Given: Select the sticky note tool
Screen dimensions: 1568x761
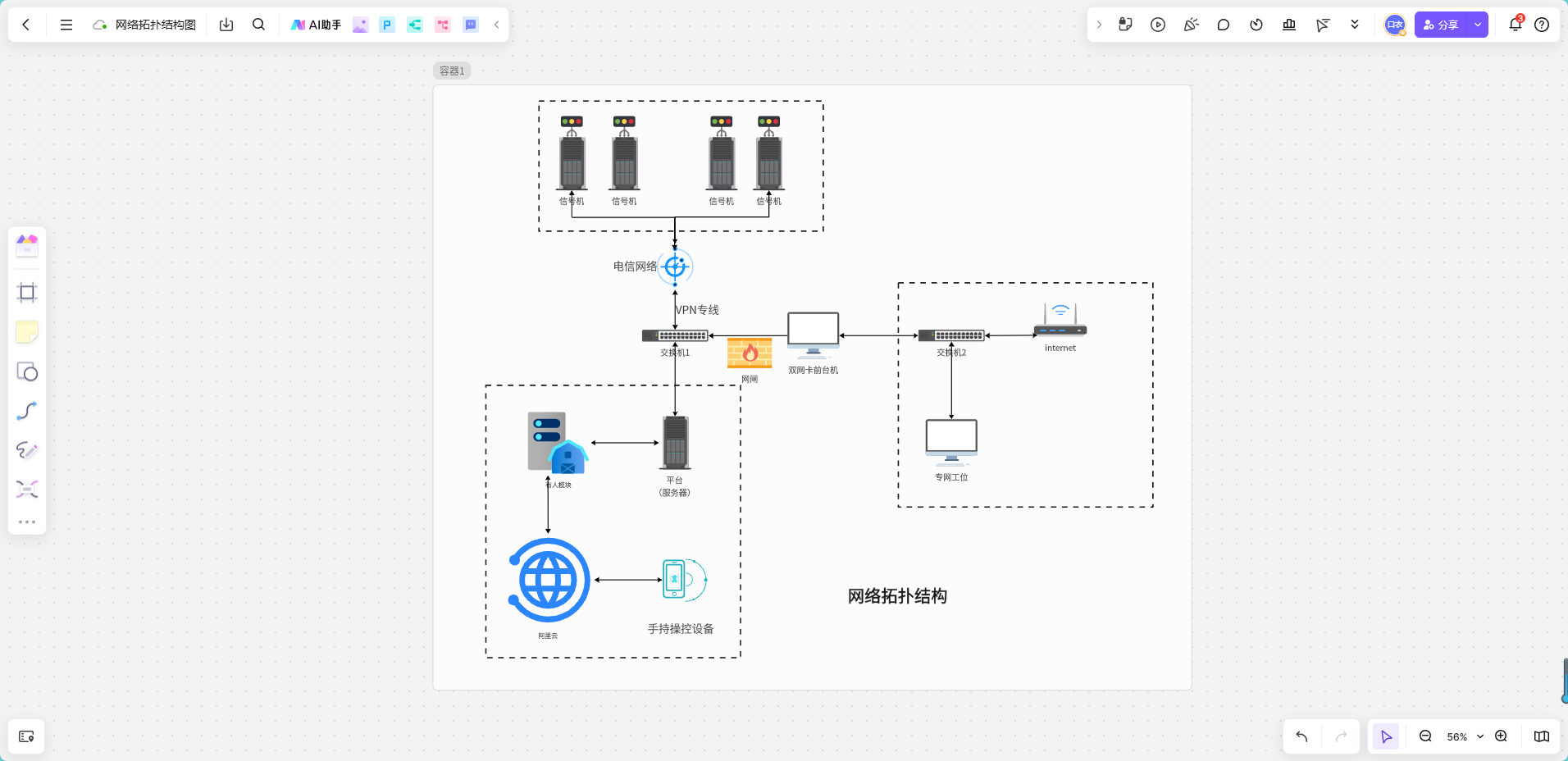Looking at the screenshot, I should [27, 332].
